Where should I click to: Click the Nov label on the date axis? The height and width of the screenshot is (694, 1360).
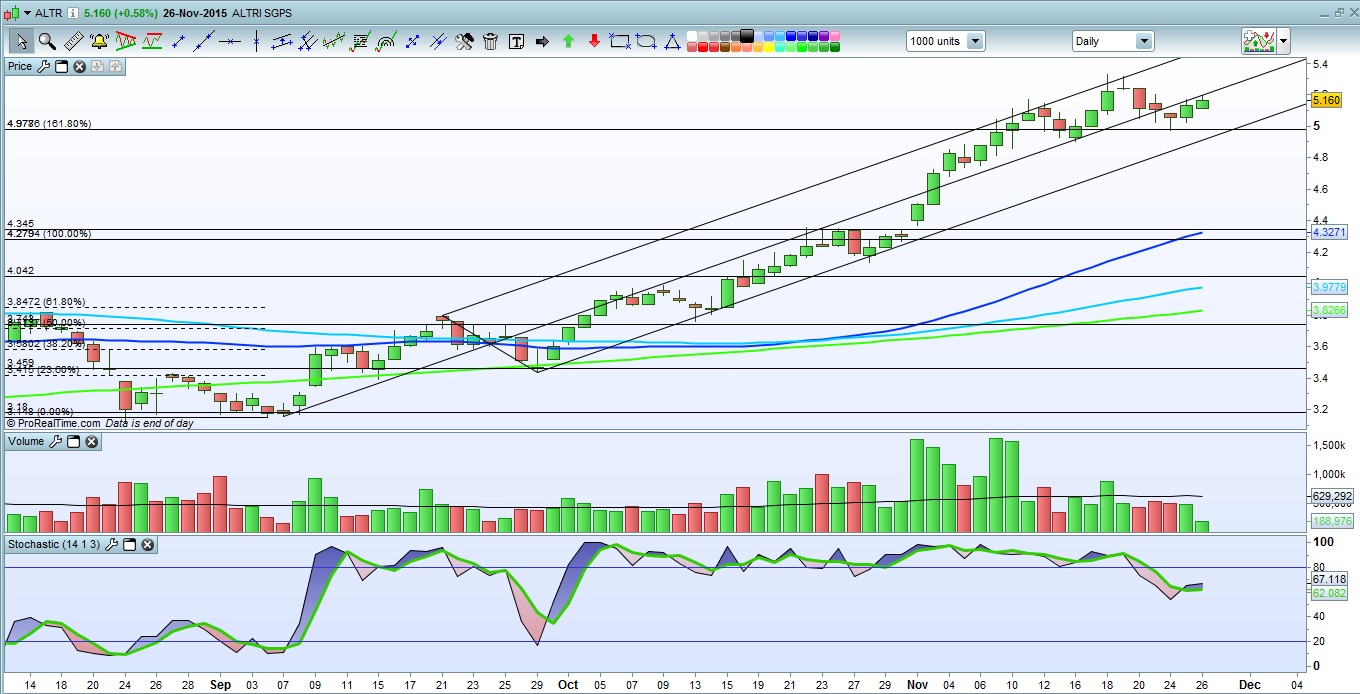918,685
